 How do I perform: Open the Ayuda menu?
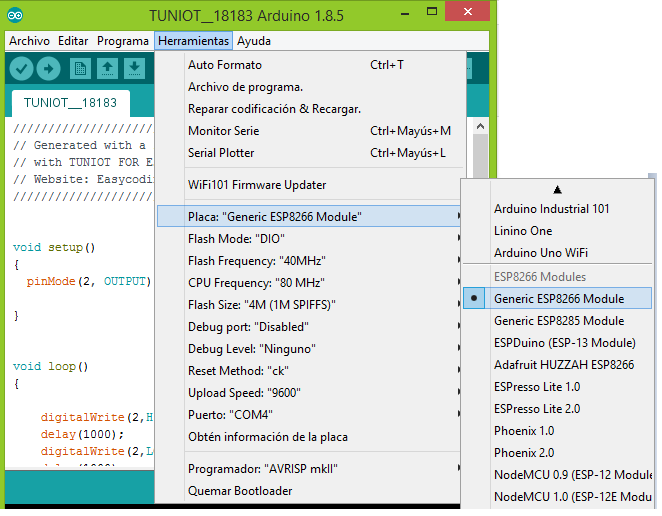point(254,41)
